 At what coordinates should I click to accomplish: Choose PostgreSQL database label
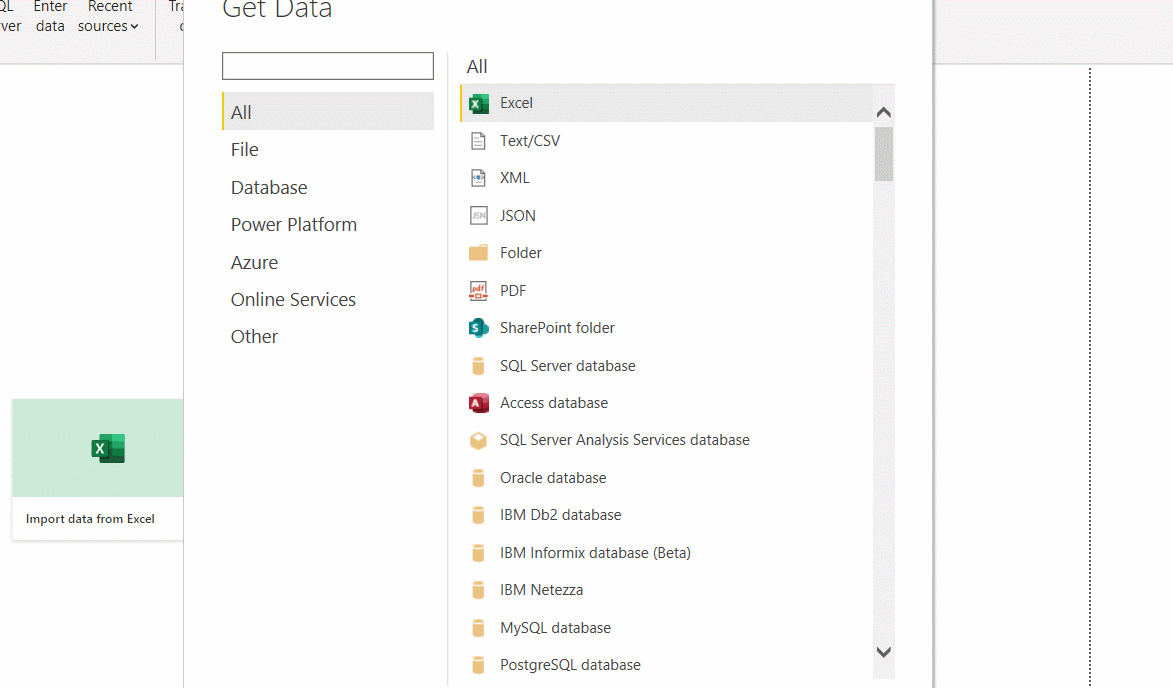tap(571, 665)
